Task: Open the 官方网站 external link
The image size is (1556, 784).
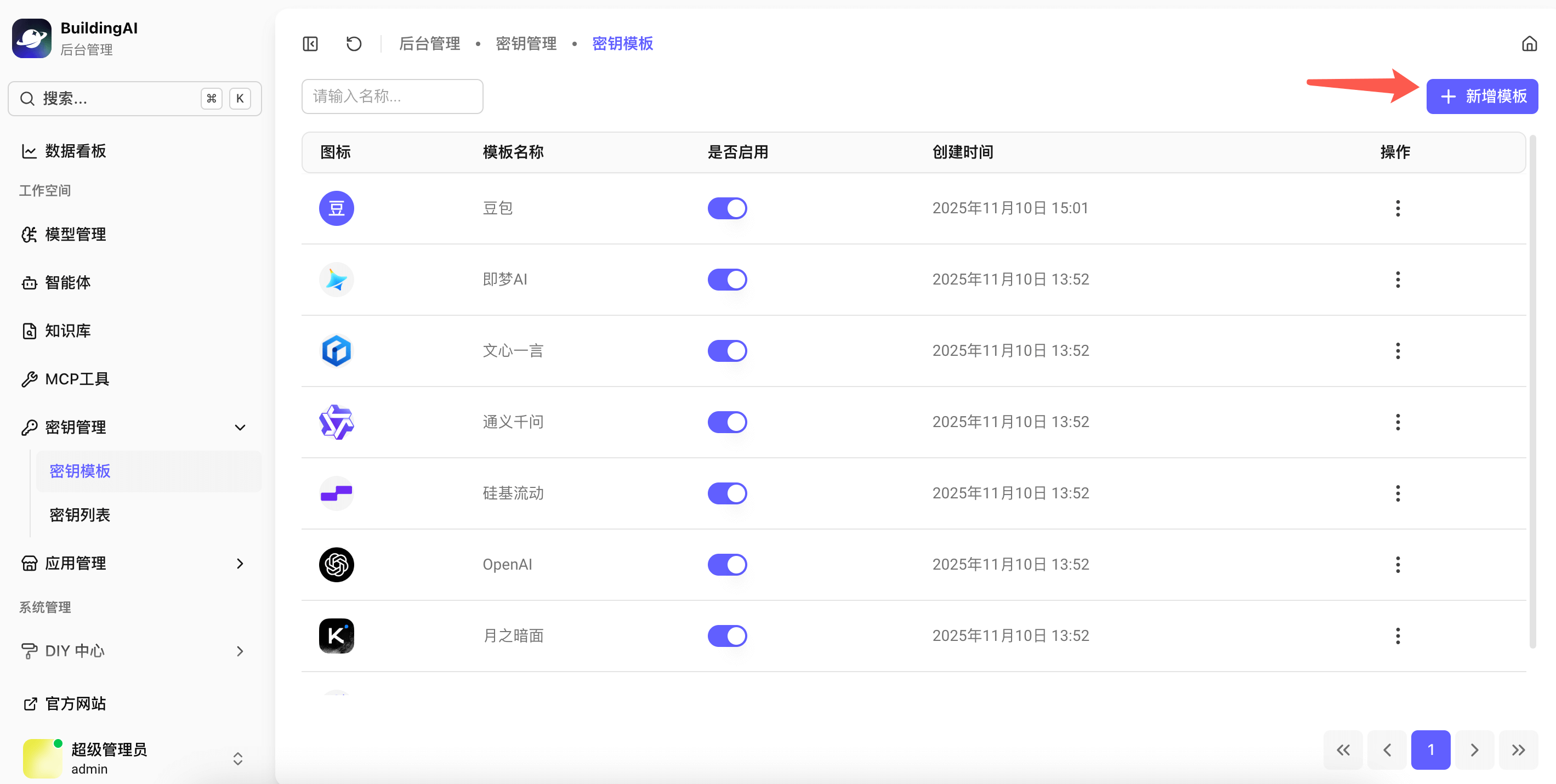Action: click(x=76, y=703)
